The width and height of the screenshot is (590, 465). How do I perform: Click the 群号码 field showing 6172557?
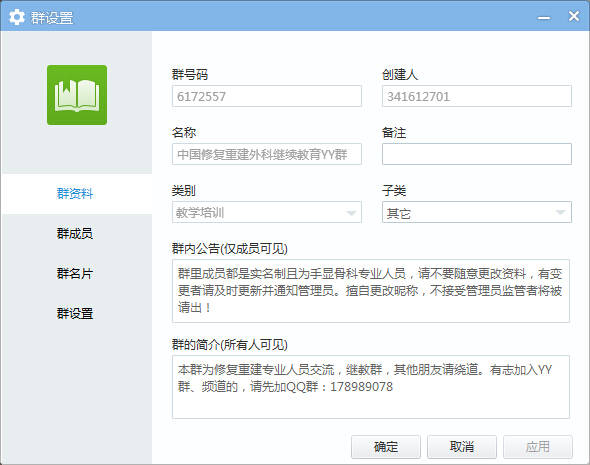coord(267,96)
